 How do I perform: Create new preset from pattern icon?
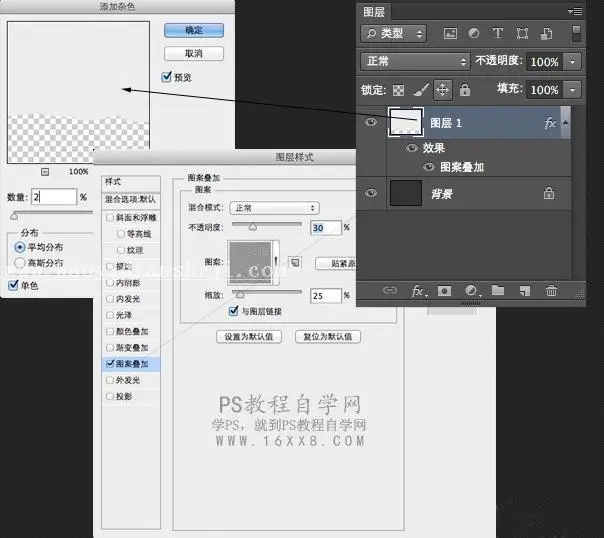click(x=295, y=263)
